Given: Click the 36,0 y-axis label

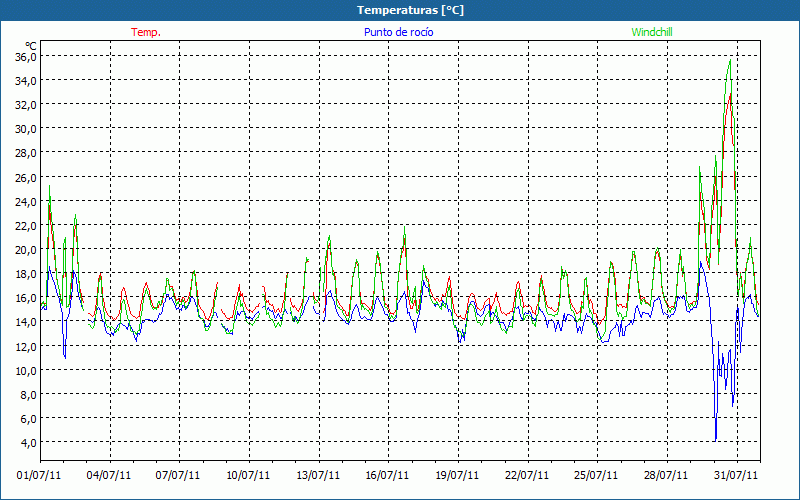Looking at the screenshot, I should [25, 56].
